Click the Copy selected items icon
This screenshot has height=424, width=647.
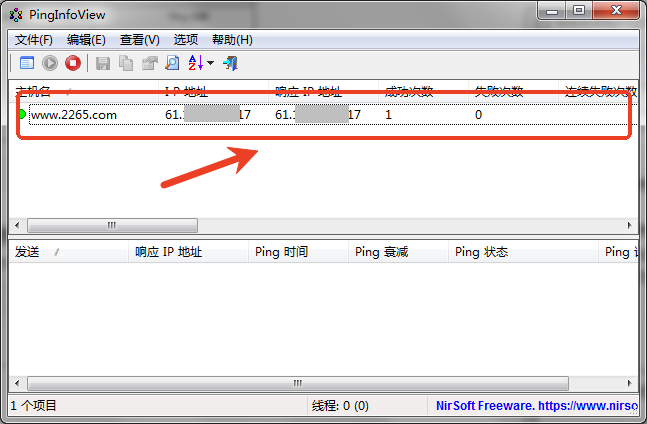point(126,63)
